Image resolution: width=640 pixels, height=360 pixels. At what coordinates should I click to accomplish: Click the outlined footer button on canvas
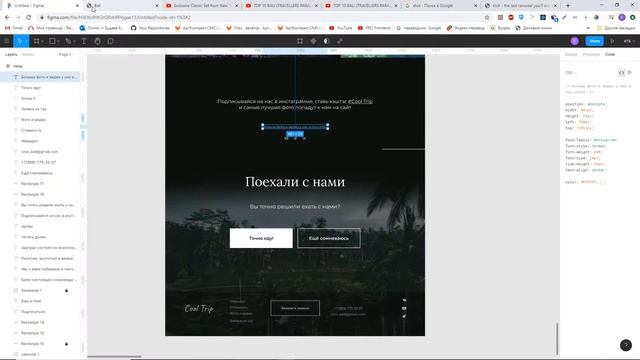(x=295, y=308)
